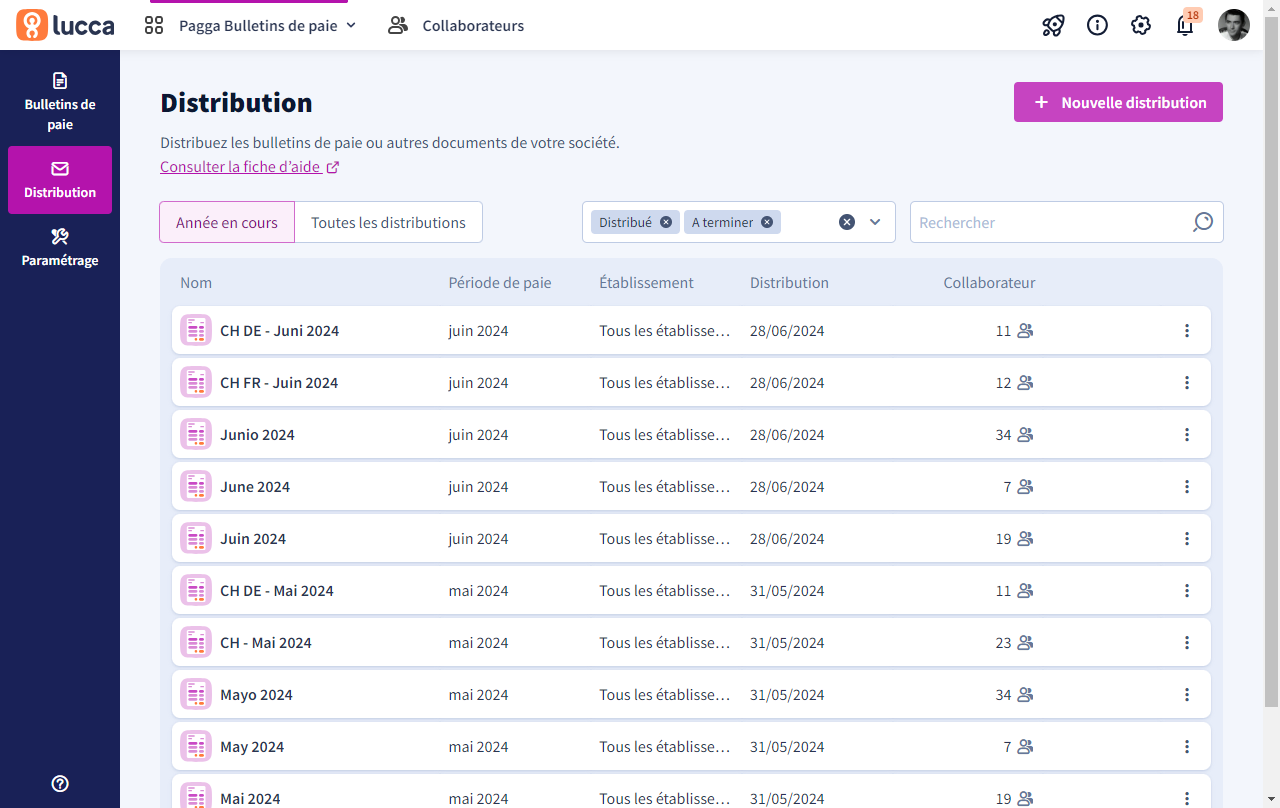Screen dimensions: 1280x808
Task: Remove the Distribué filter chip
Action: [x=666, y=222]
